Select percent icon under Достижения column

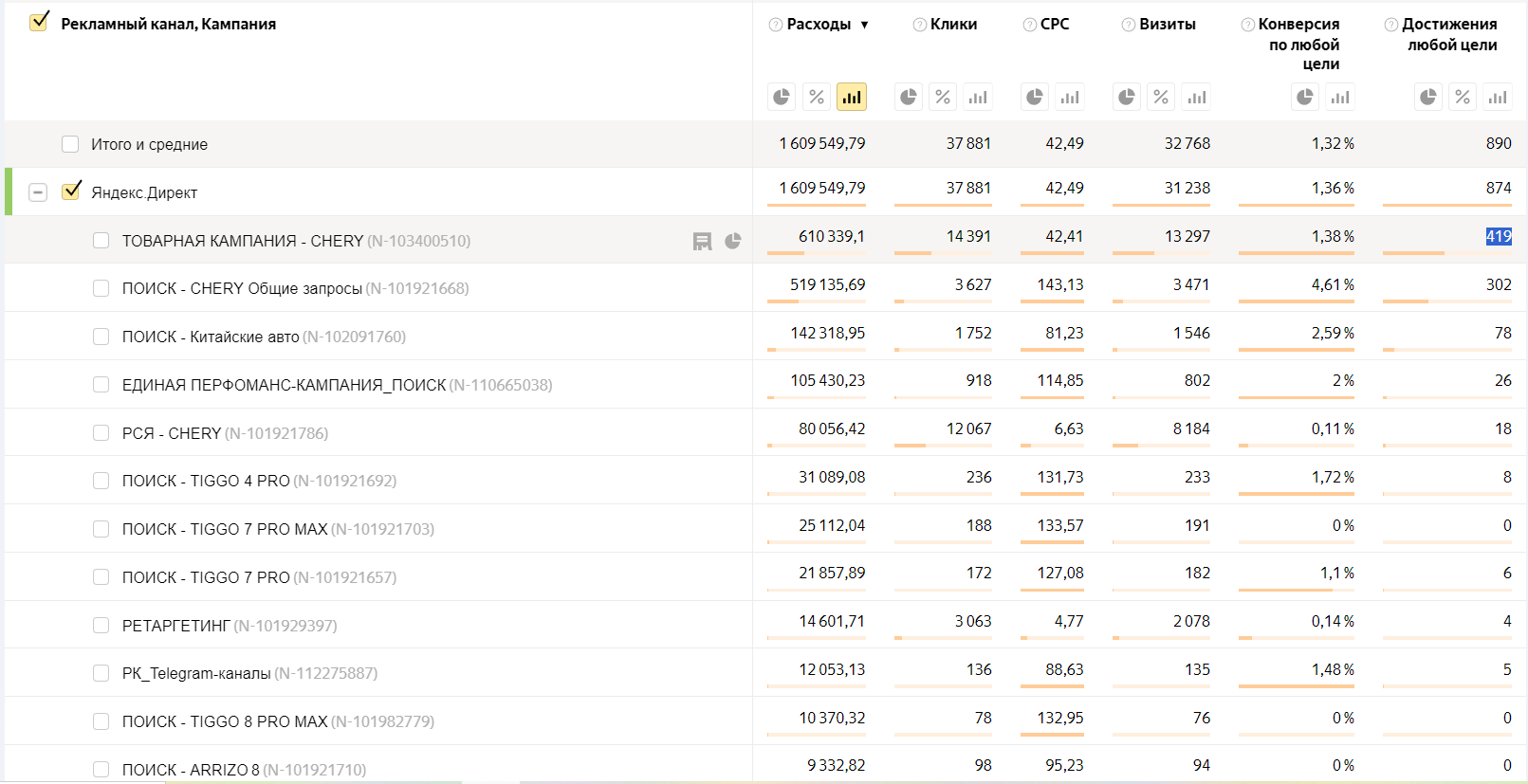tap(1463, 97)
